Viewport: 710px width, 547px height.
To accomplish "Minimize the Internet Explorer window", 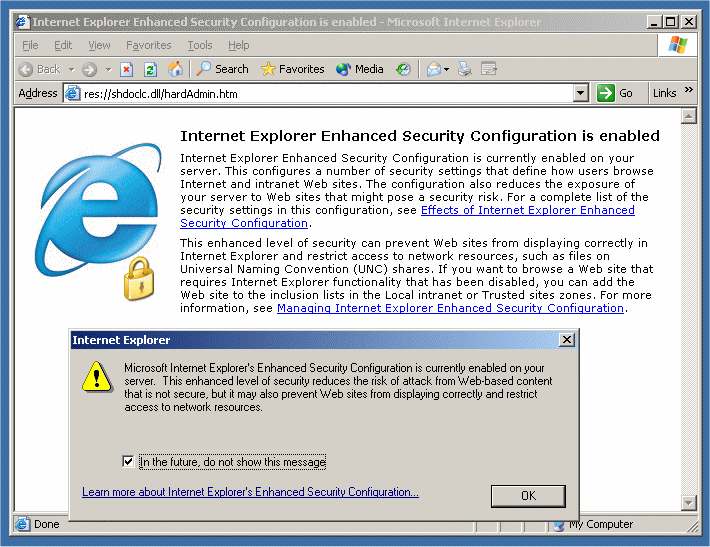I will pyautogui.click(x=653, y=22).
